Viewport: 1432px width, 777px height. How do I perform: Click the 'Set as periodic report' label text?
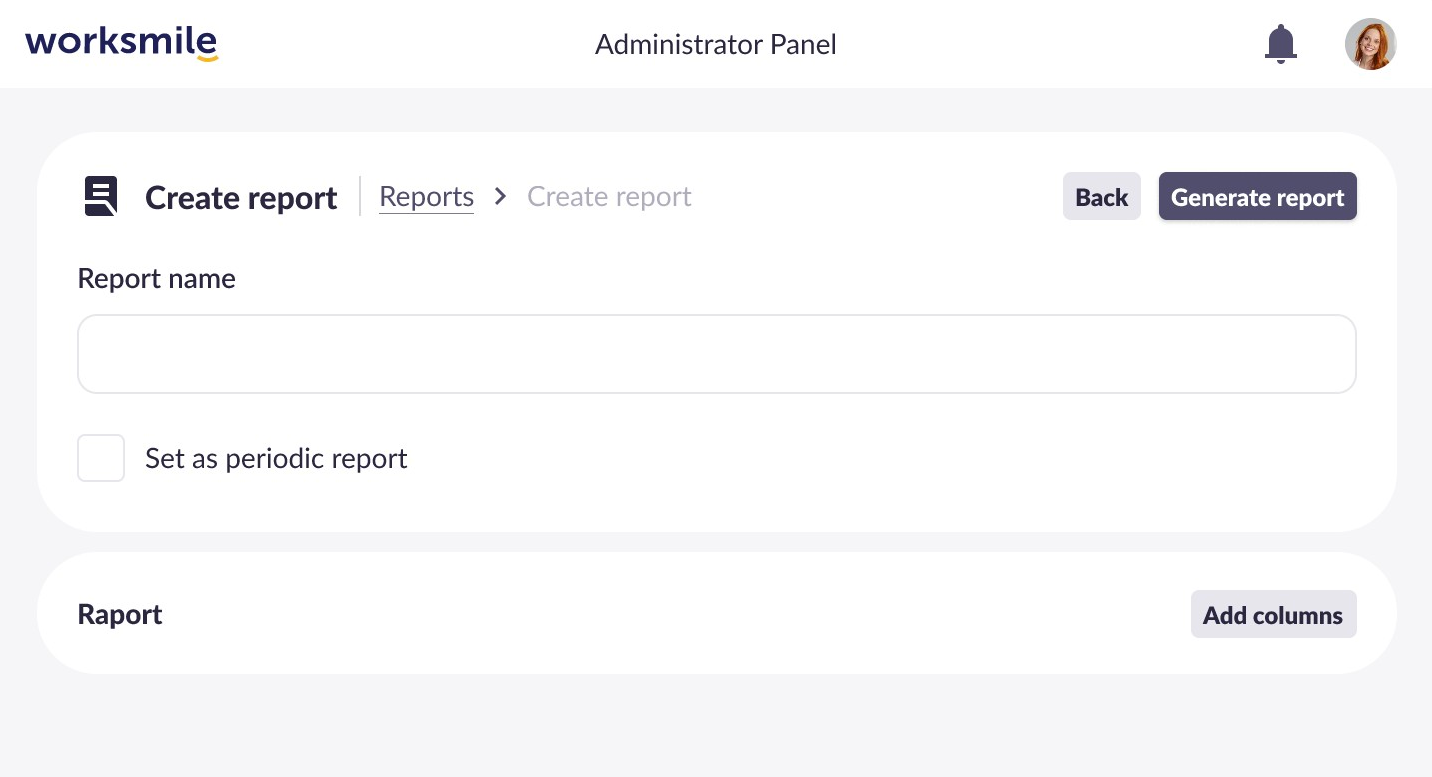276,458
